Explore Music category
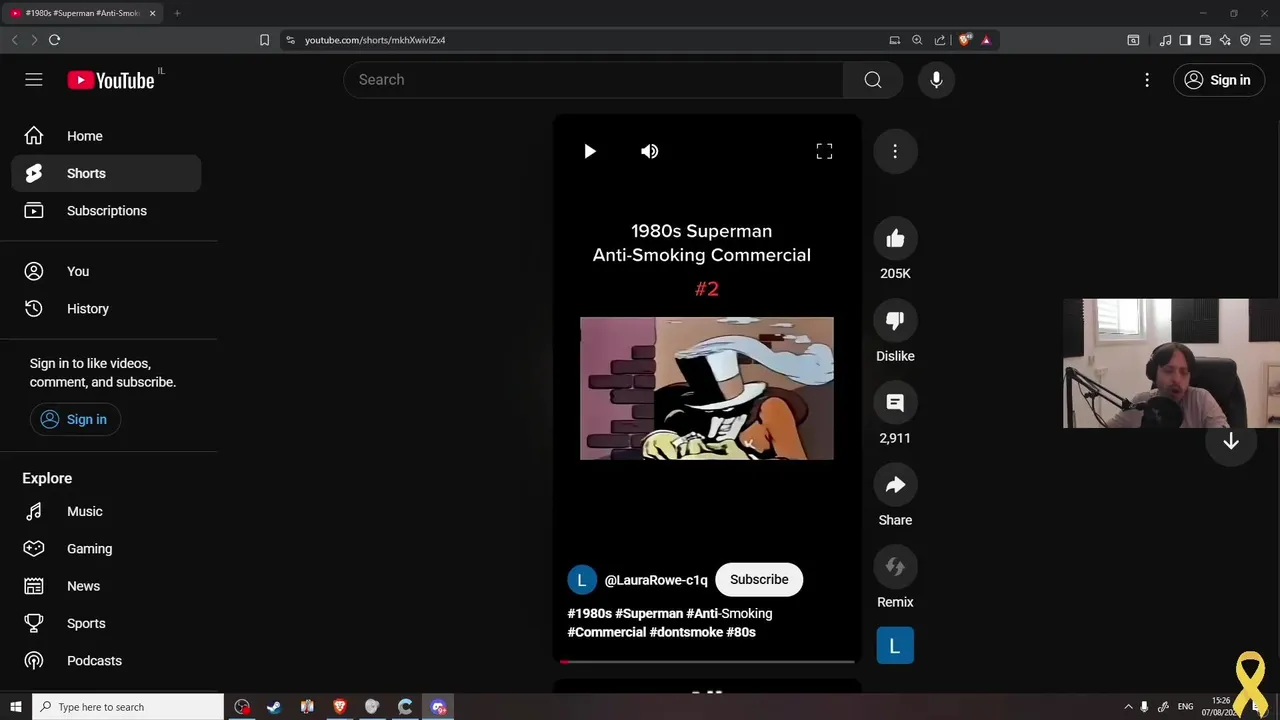 point(107,511)
